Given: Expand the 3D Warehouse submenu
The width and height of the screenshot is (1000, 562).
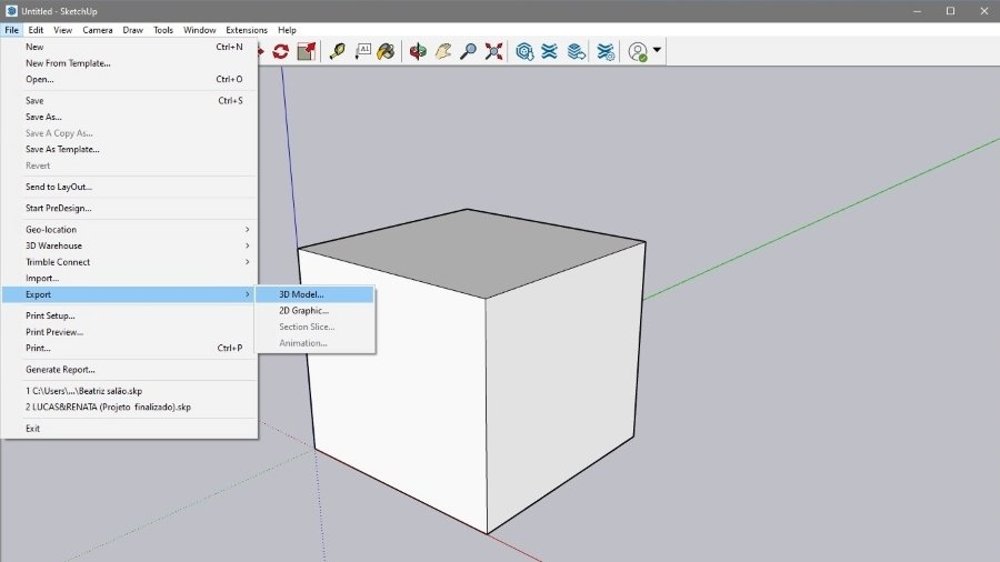Looking at the screenshot, I should (x=129, y=246).
